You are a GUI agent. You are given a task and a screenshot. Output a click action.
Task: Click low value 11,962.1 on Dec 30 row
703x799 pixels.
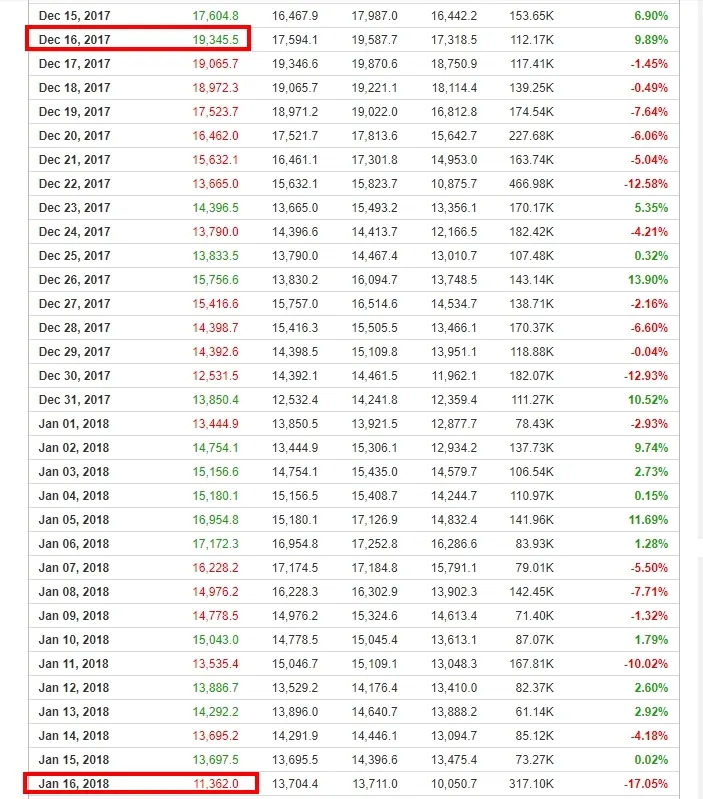pos(454,376)
